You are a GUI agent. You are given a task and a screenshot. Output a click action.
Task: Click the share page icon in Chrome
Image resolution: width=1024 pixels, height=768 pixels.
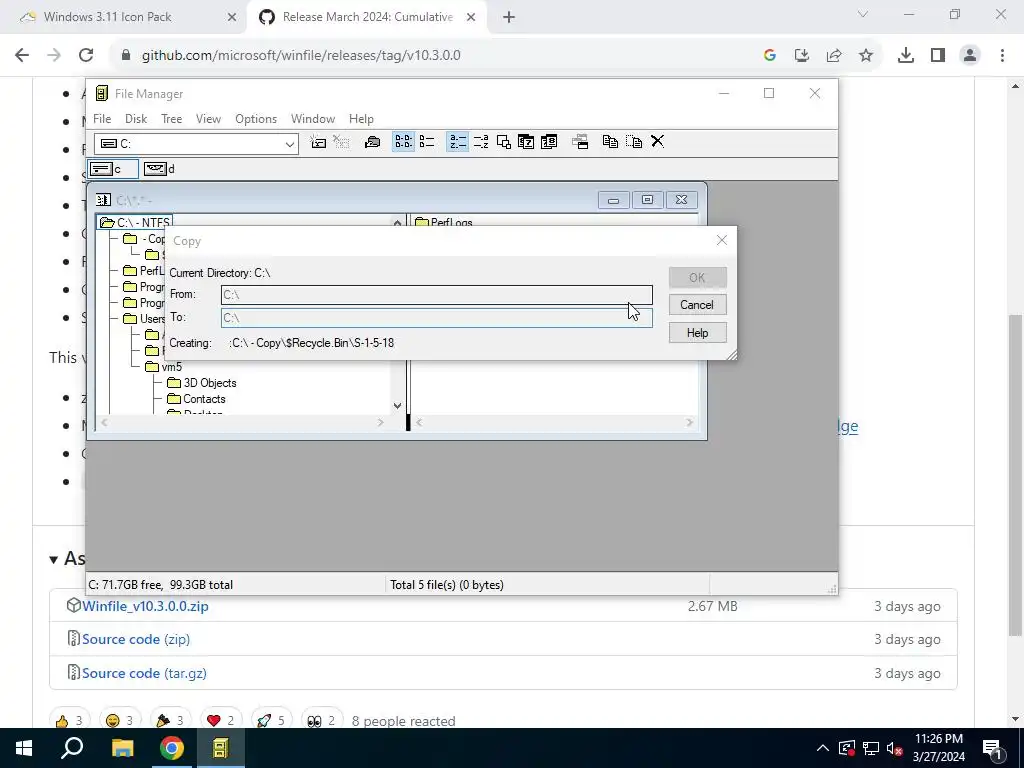tap(833, 56)
